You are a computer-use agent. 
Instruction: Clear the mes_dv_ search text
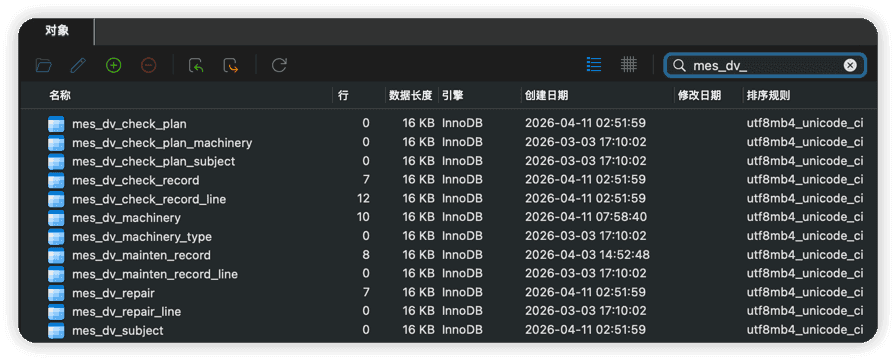click(x=850, y=66)
